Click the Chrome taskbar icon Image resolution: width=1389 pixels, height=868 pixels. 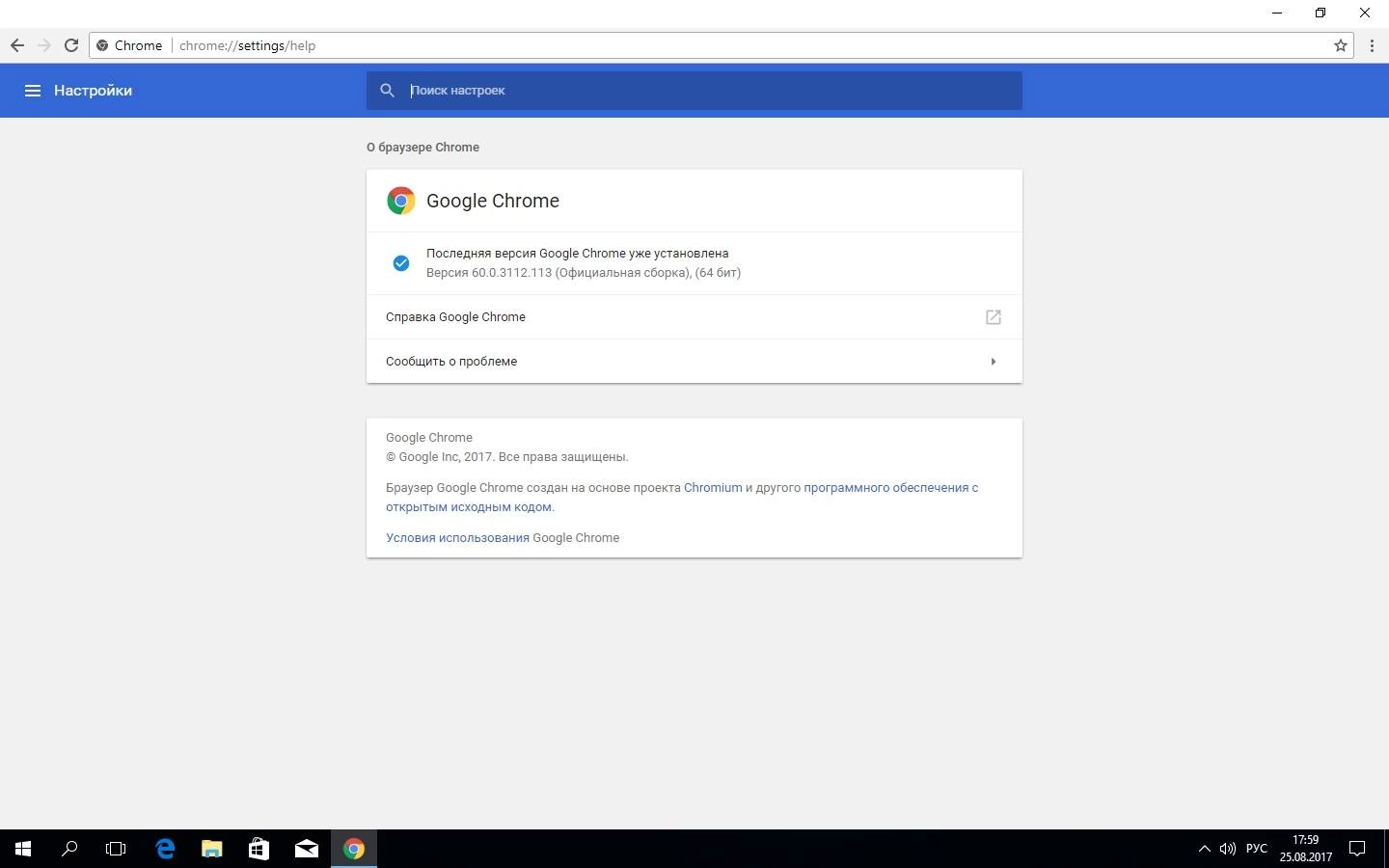click(x=354, y=849)
